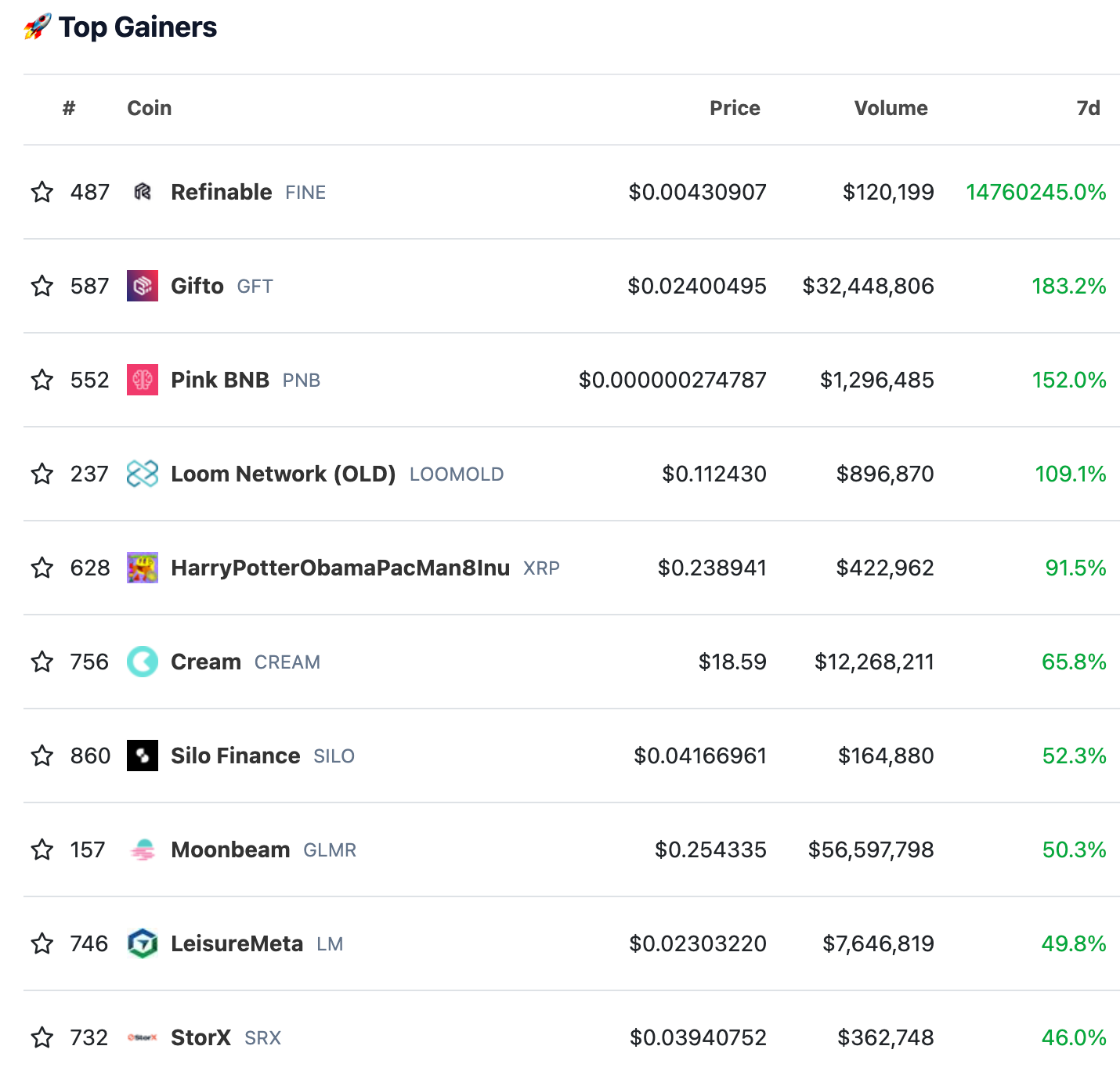Click the Moonbeam coin logo icon

(x=143, y=849)
